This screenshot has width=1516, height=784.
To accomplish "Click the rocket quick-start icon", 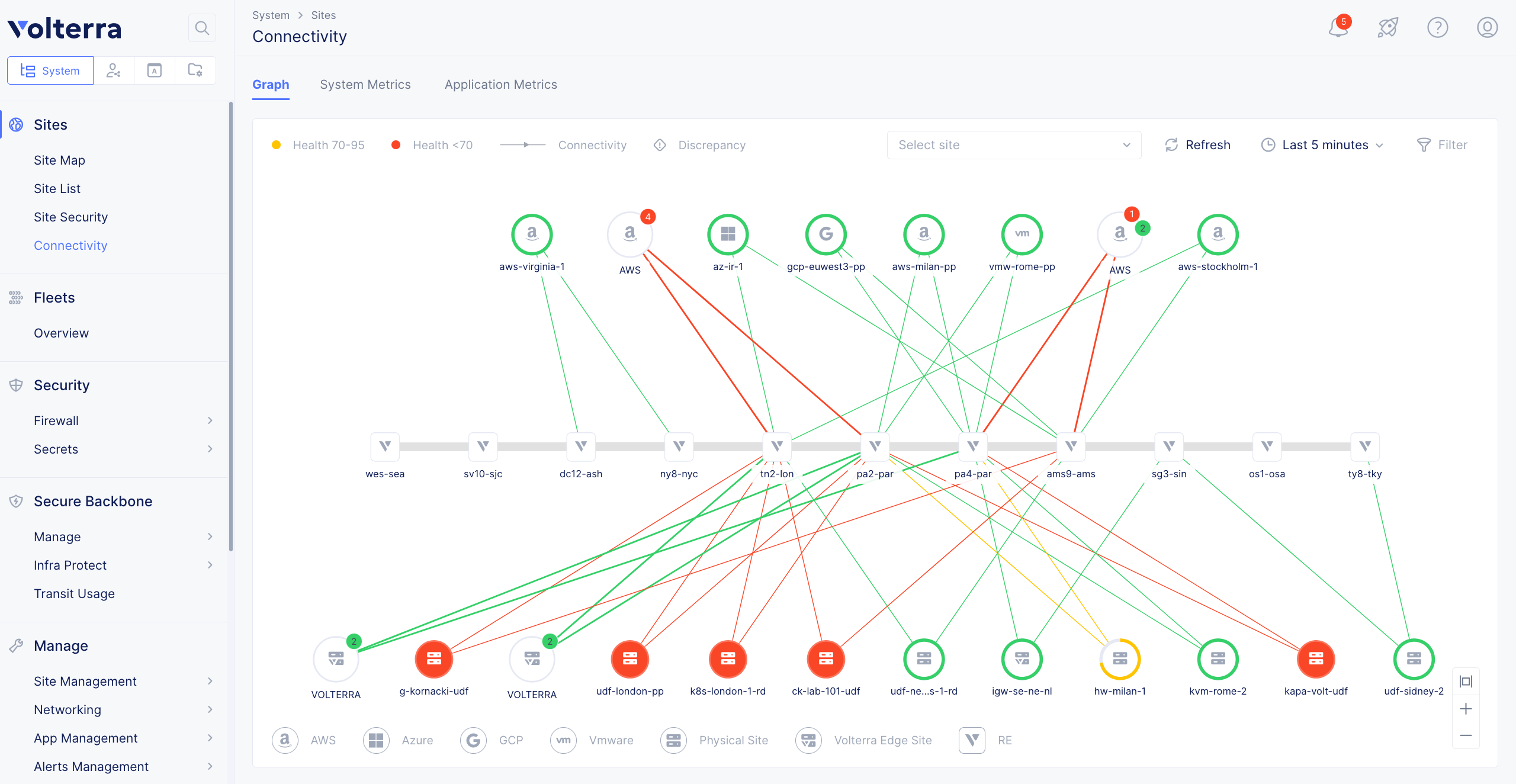I will [1387, 27].
